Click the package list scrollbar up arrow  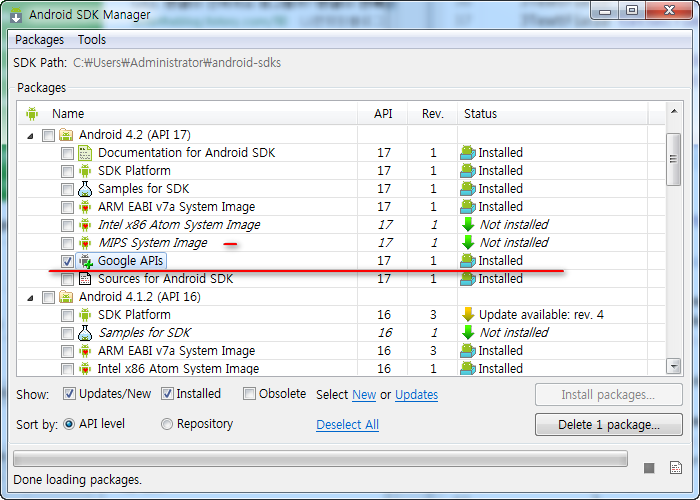click(674, 111)
